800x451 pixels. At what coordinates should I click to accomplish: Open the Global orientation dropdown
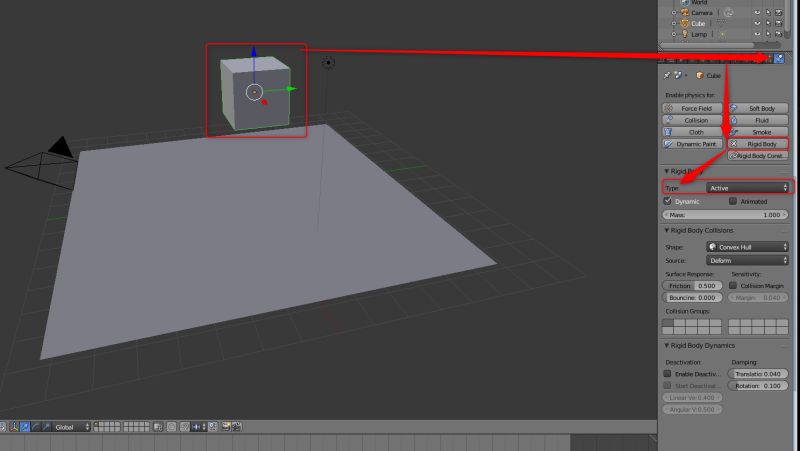pyautogui.click(x=71, y=427)
